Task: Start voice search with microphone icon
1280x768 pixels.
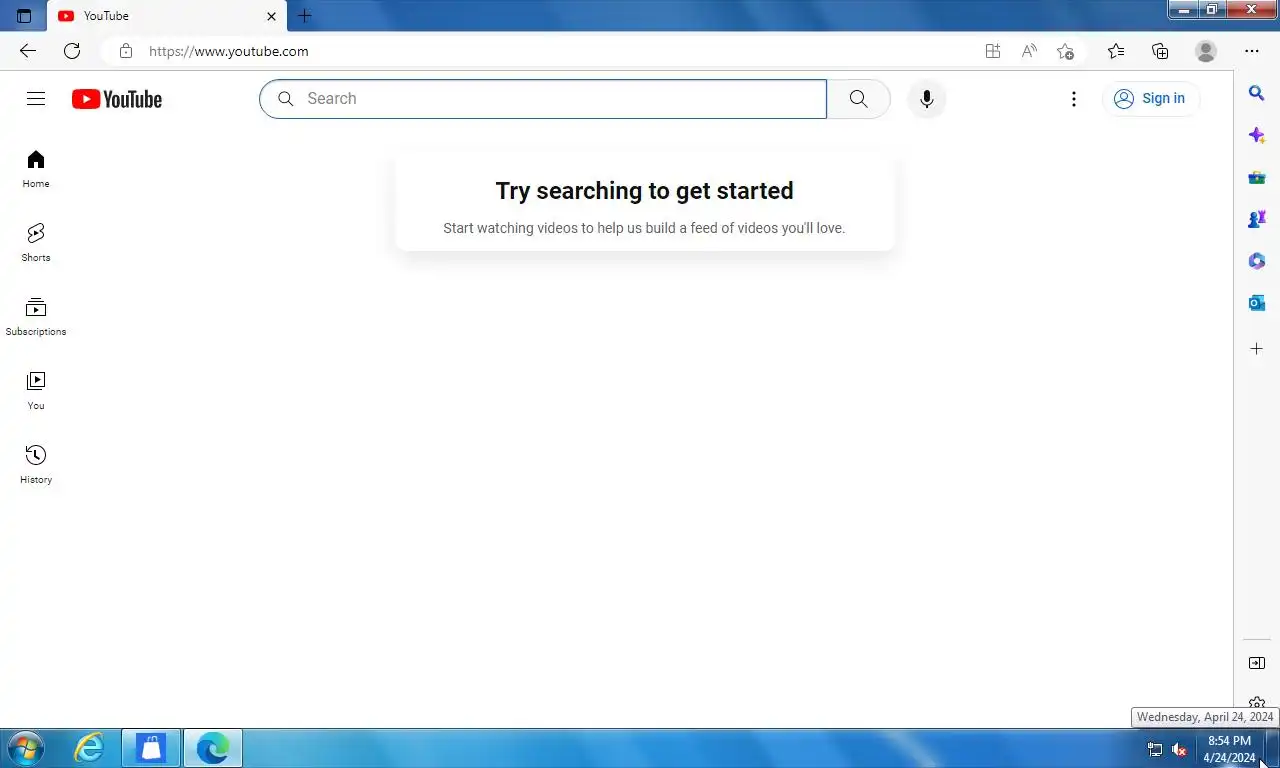Action: pos(927,99)
